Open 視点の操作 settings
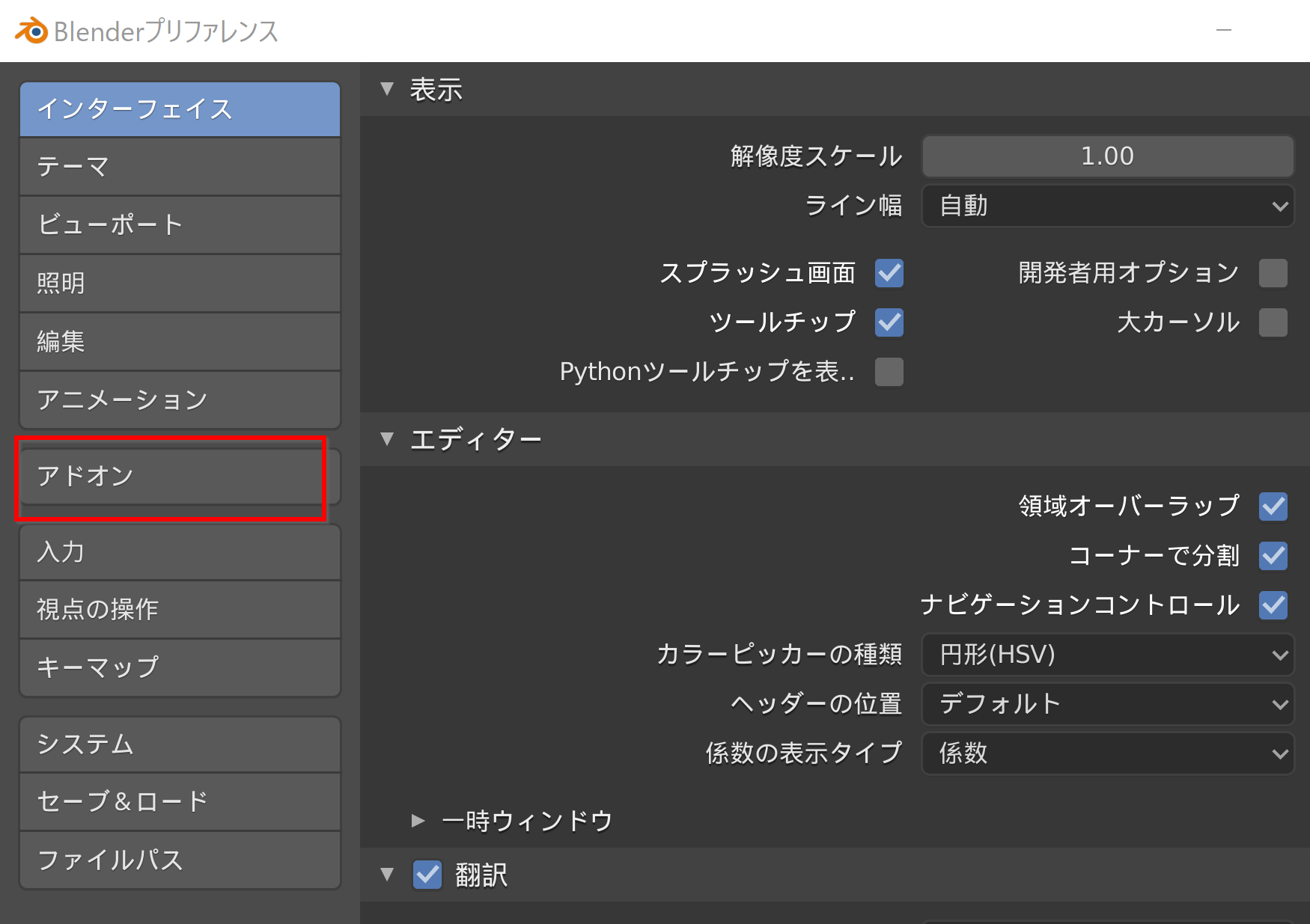 click(180, 610)
